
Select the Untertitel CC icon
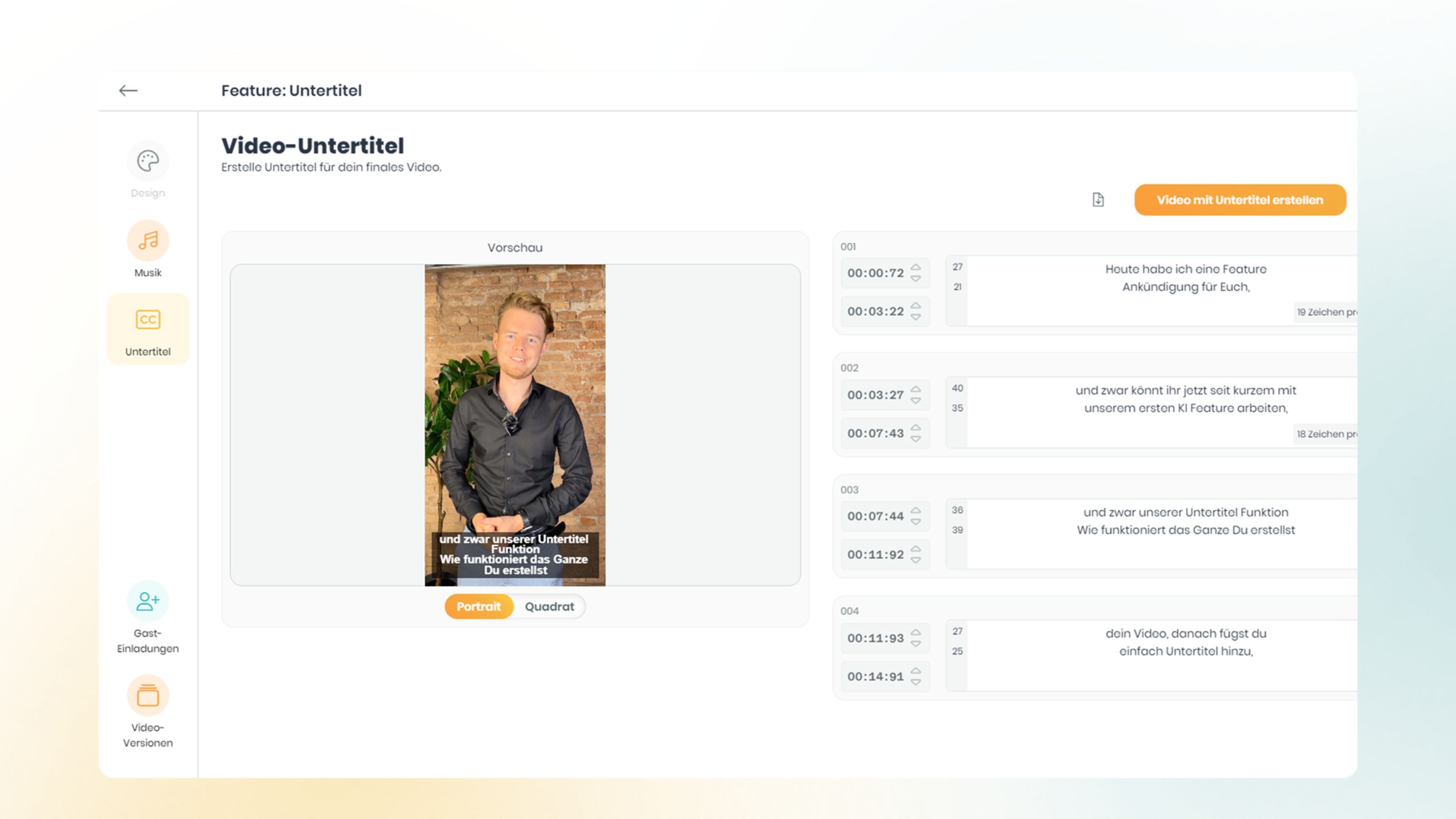point(148,320)
